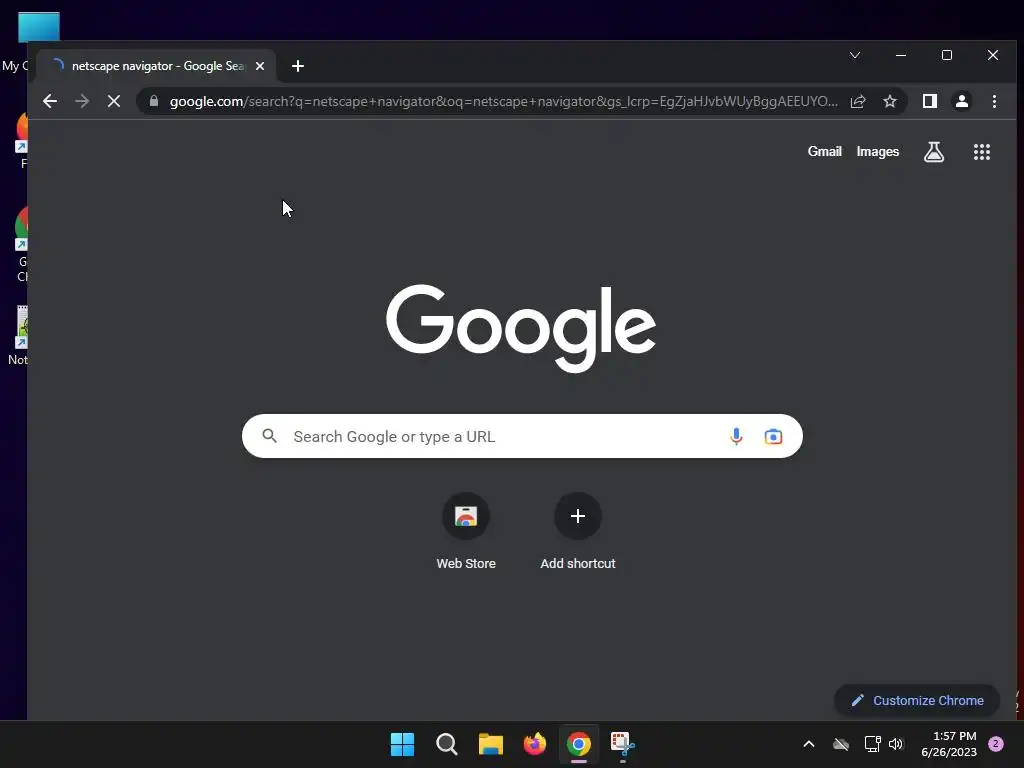
Task: Open the Snipping Tool taskbar icon
Action: (622, 744)
